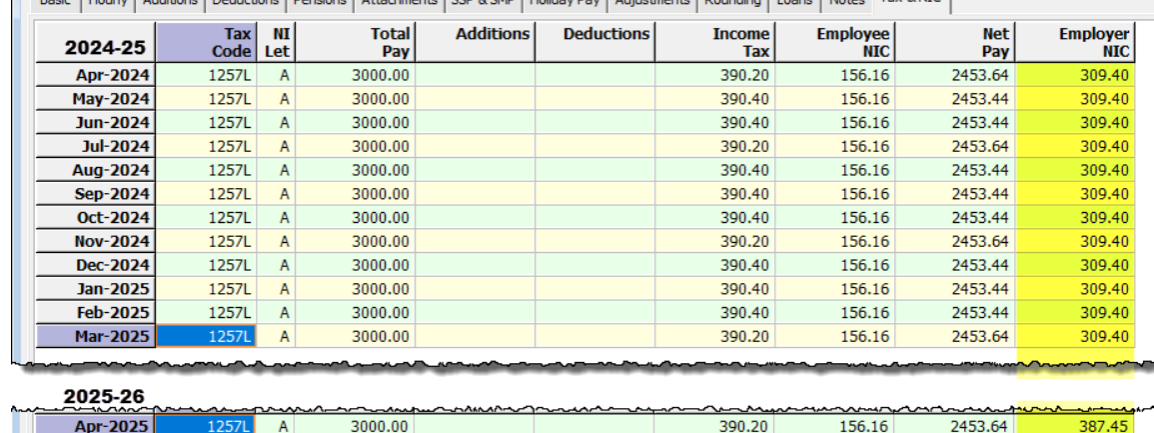The height and width of the screenshot is (433, 1154).
Task: Click the NI letter A for Dec-2024
Action: pyautogui.click(x=276, y=264)
